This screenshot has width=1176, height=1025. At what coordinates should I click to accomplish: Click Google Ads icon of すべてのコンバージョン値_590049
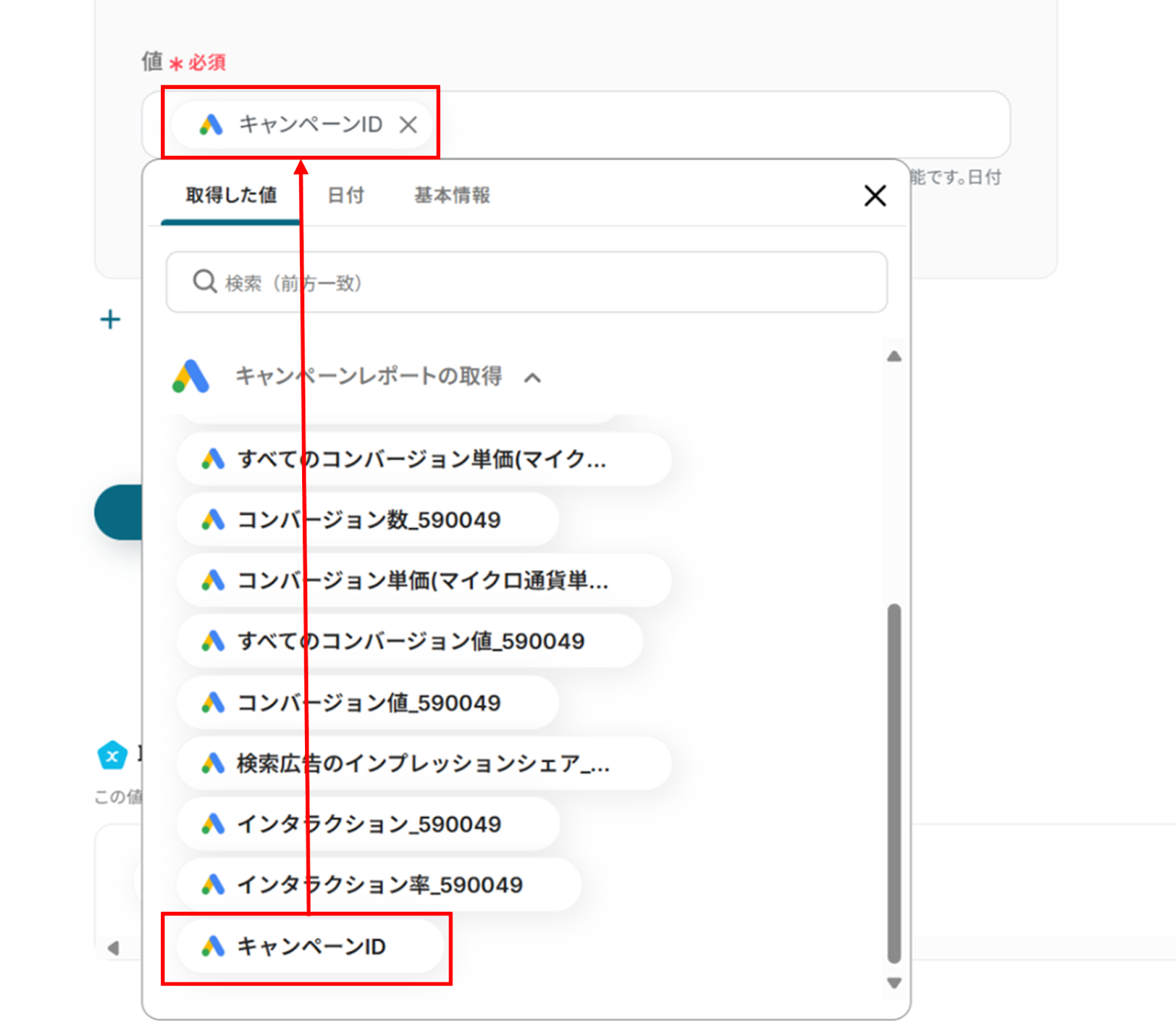point(213,641)
